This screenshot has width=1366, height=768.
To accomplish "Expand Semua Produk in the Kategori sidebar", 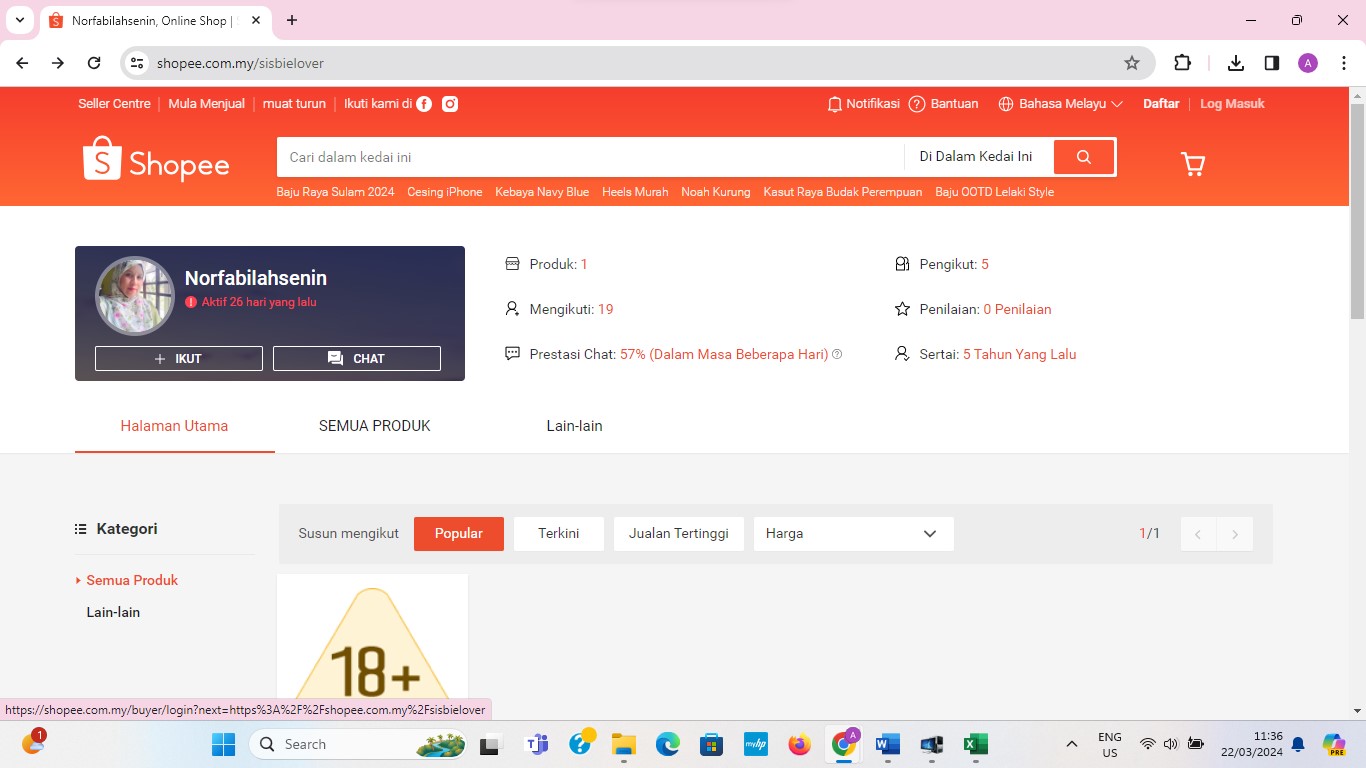I will click(131, 580).
